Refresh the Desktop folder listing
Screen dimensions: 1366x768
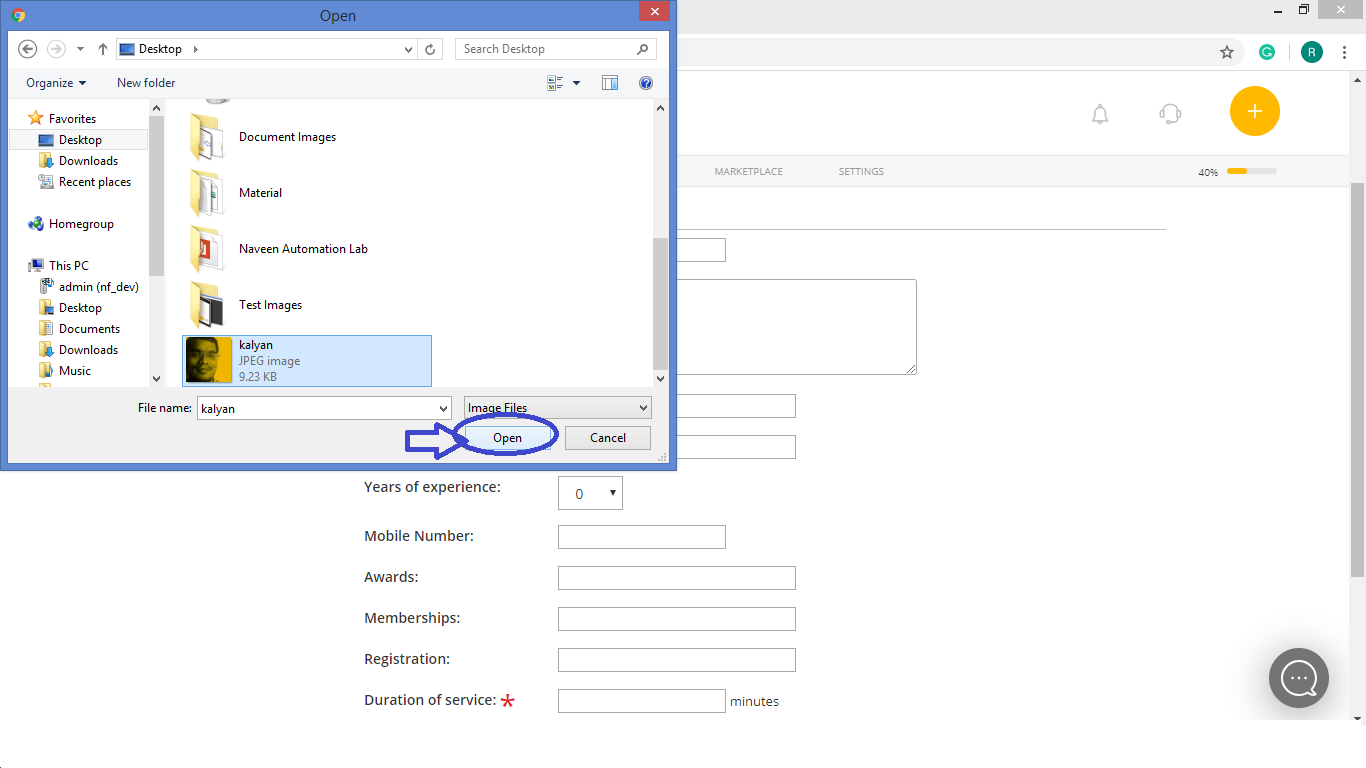[x=430, y=48]
